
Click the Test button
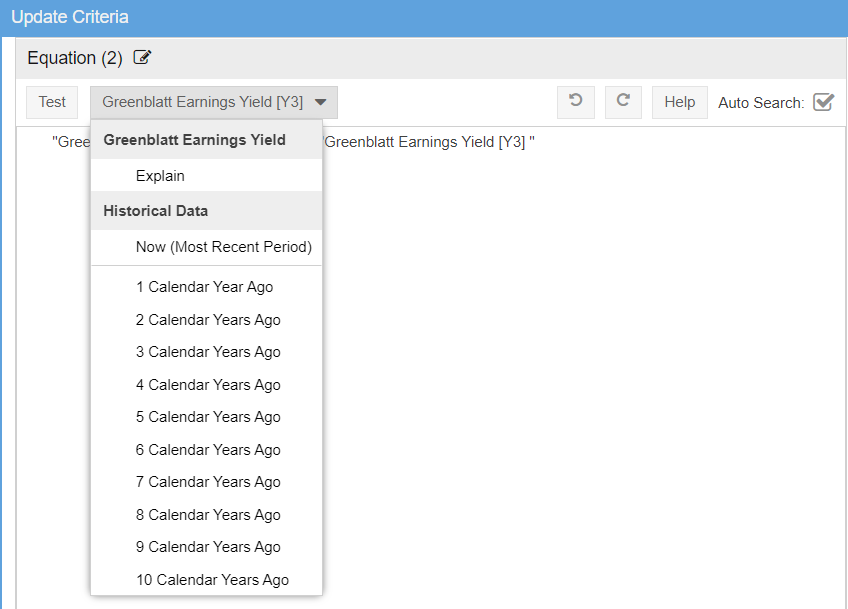(52, 102)
